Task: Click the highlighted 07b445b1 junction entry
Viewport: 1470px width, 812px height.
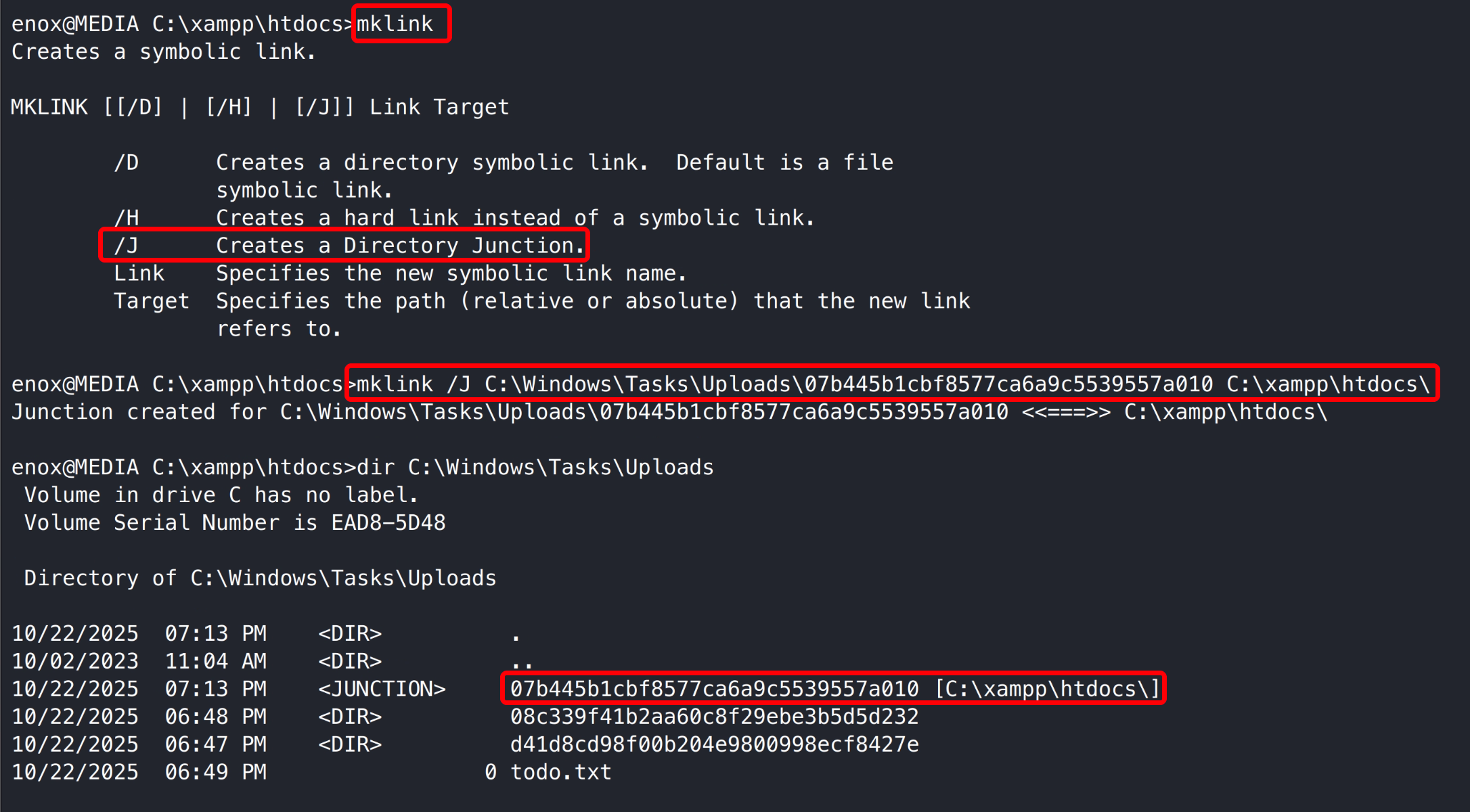Action: [x=834, y=689]
